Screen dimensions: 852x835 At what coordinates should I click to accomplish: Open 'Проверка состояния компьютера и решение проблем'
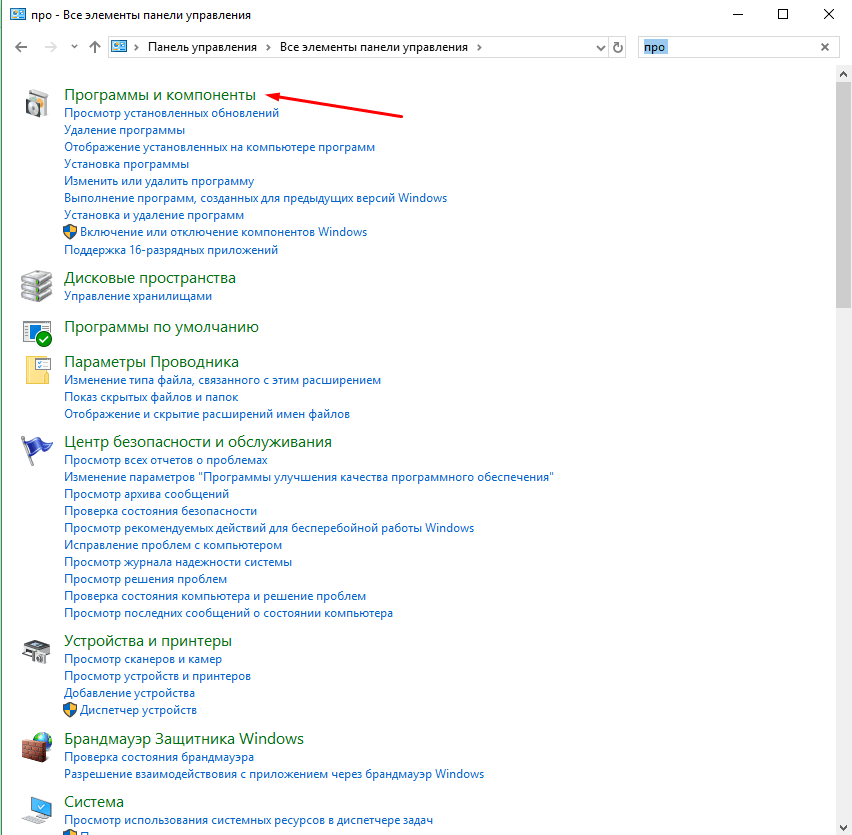[215, 596]
